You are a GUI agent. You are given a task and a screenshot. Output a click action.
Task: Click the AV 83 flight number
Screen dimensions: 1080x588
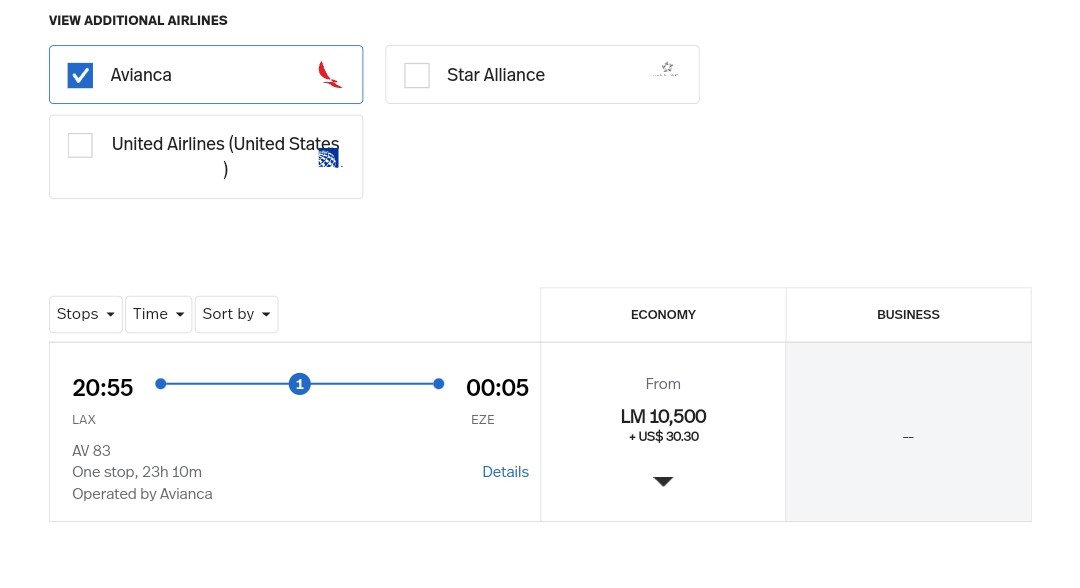pyautogui.click(x=91, y=450)
